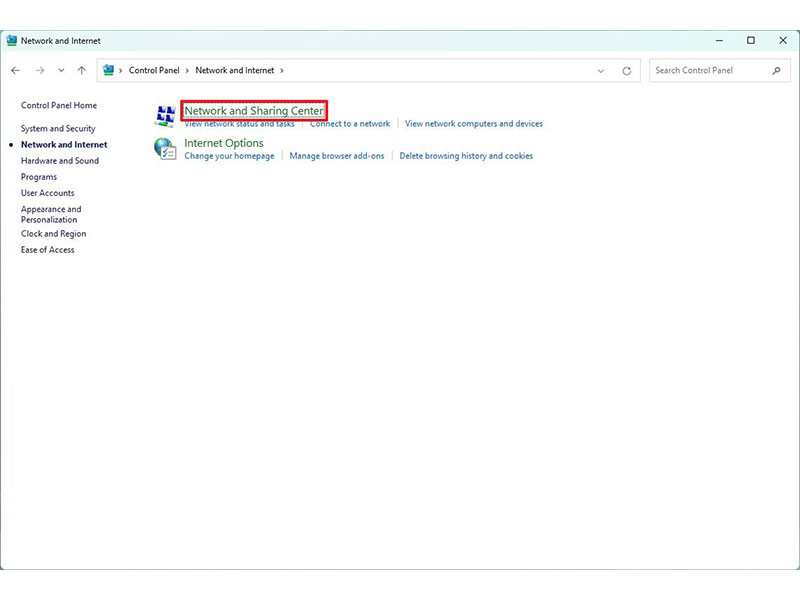Maximize the Network and Internet window

click(x=751, y=40)
